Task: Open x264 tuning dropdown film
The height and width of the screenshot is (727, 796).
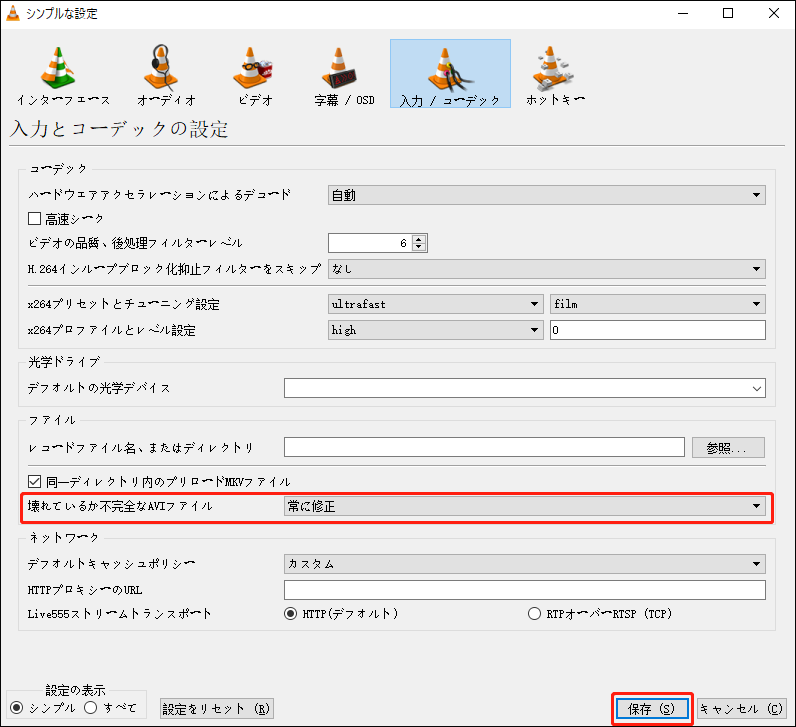Action: point(658,304)
